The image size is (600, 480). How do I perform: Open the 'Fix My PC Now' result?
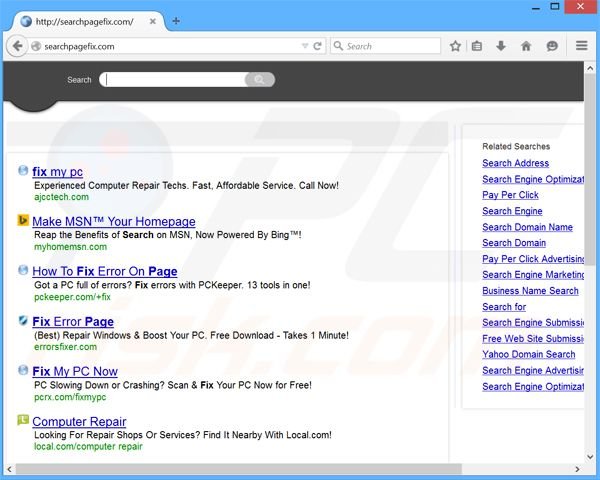tap(75, 371)
